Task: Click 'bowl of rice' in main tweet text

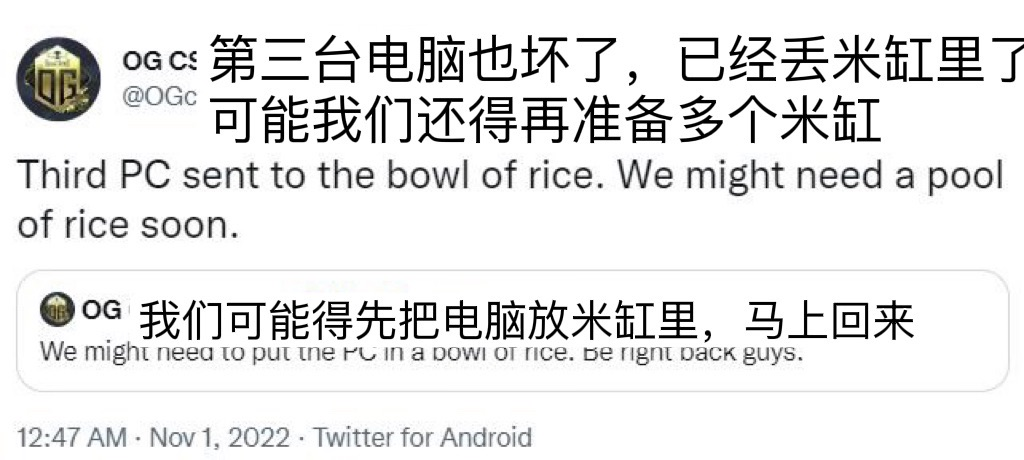Action: tap(494, 175)
